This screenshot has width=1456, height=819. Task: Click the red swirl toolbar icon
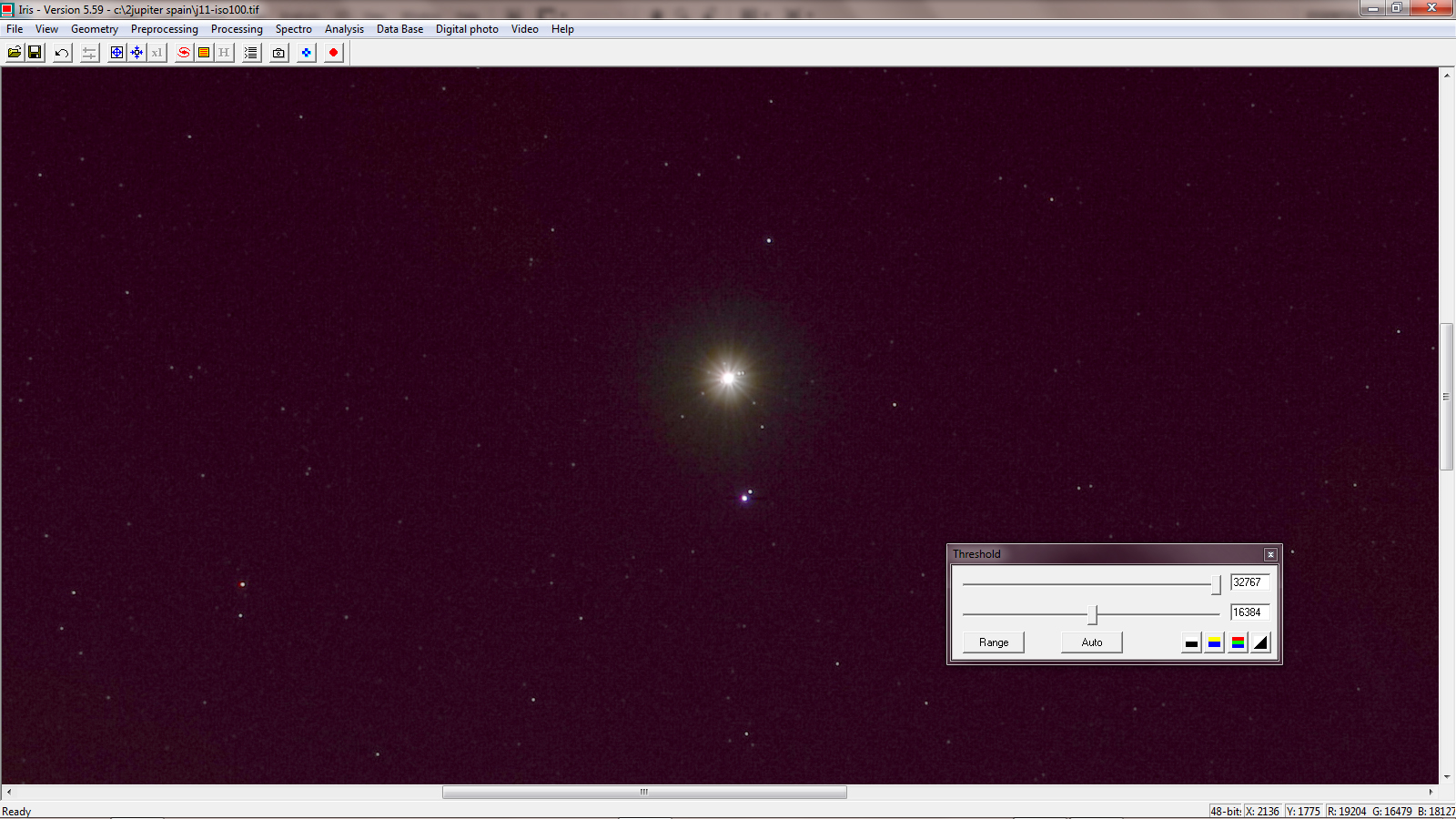click(x=184, y=53)
